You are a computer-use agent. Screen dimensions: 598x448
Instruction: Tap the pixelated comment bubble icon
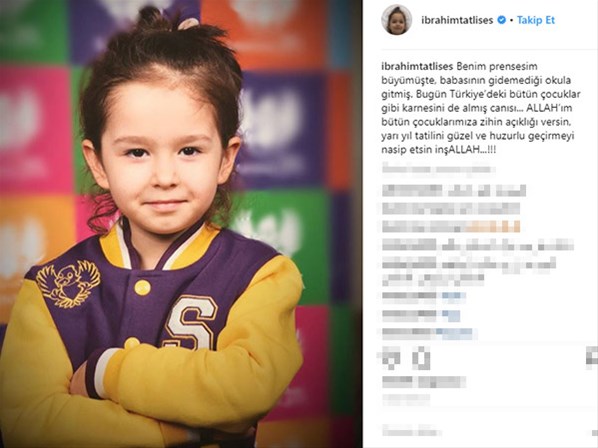point(421,358)
